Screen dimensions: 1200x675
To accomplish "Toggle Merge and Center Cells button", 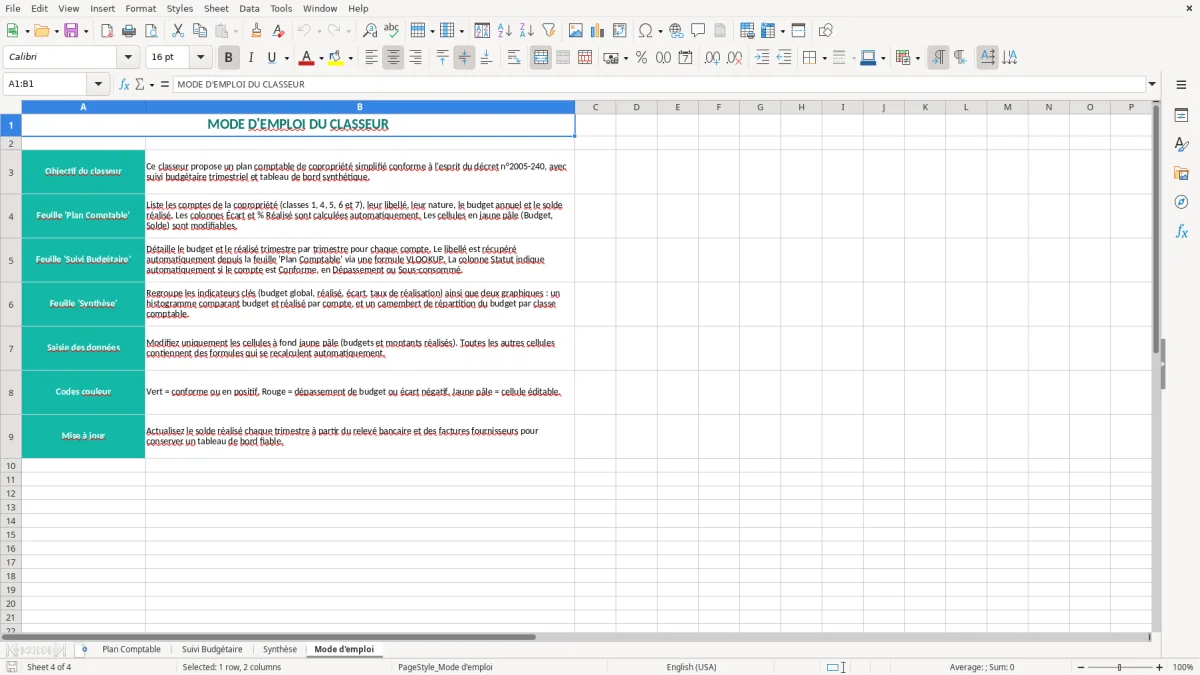I will tap(541, 58).
